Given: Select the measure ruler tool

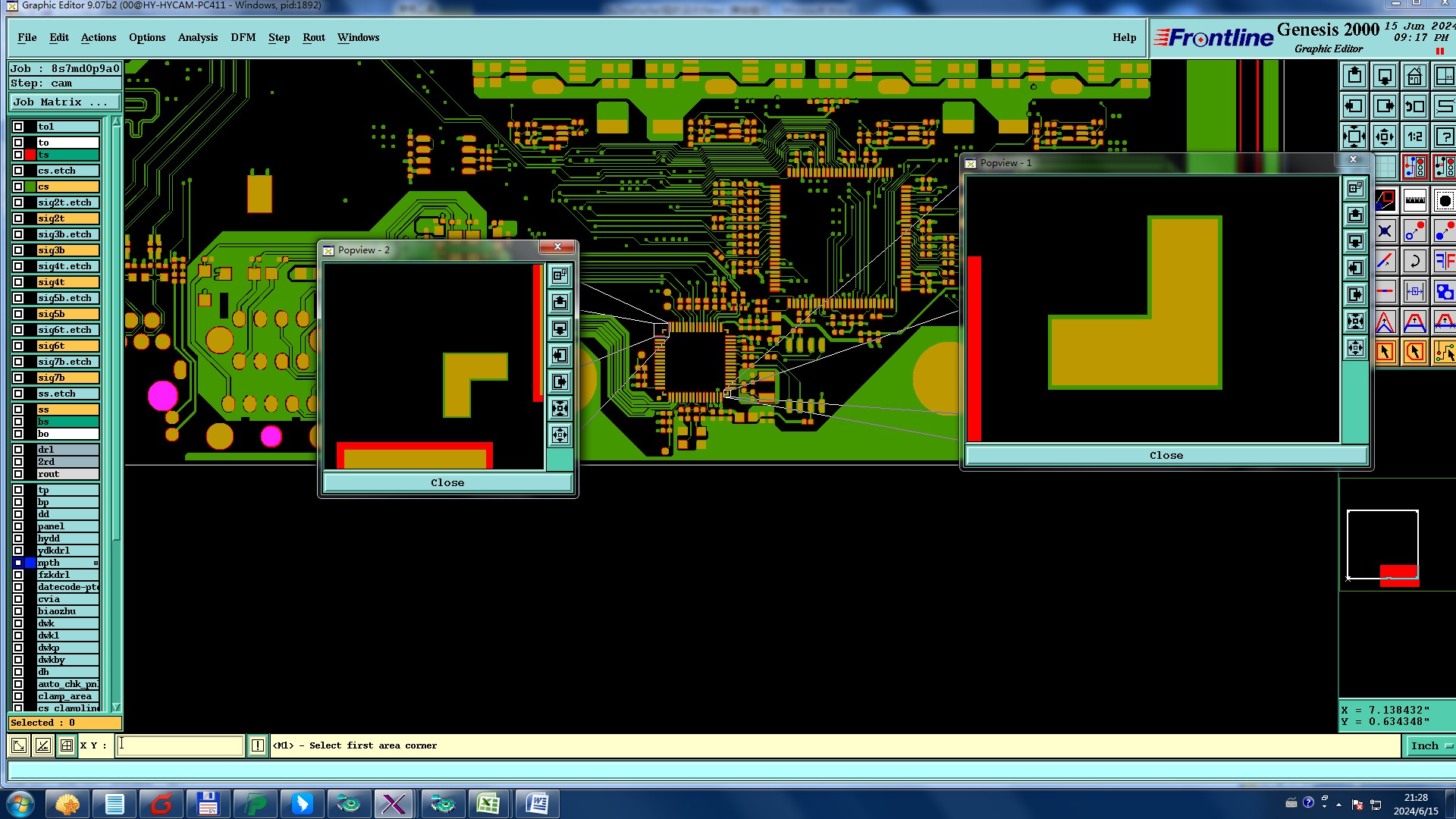Looking at the screenshot, I should [x=1414, y=201].
